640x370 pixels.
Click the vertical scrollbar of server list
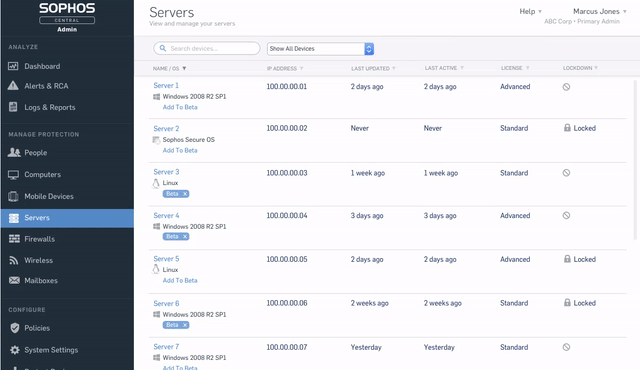coord(635,160)
